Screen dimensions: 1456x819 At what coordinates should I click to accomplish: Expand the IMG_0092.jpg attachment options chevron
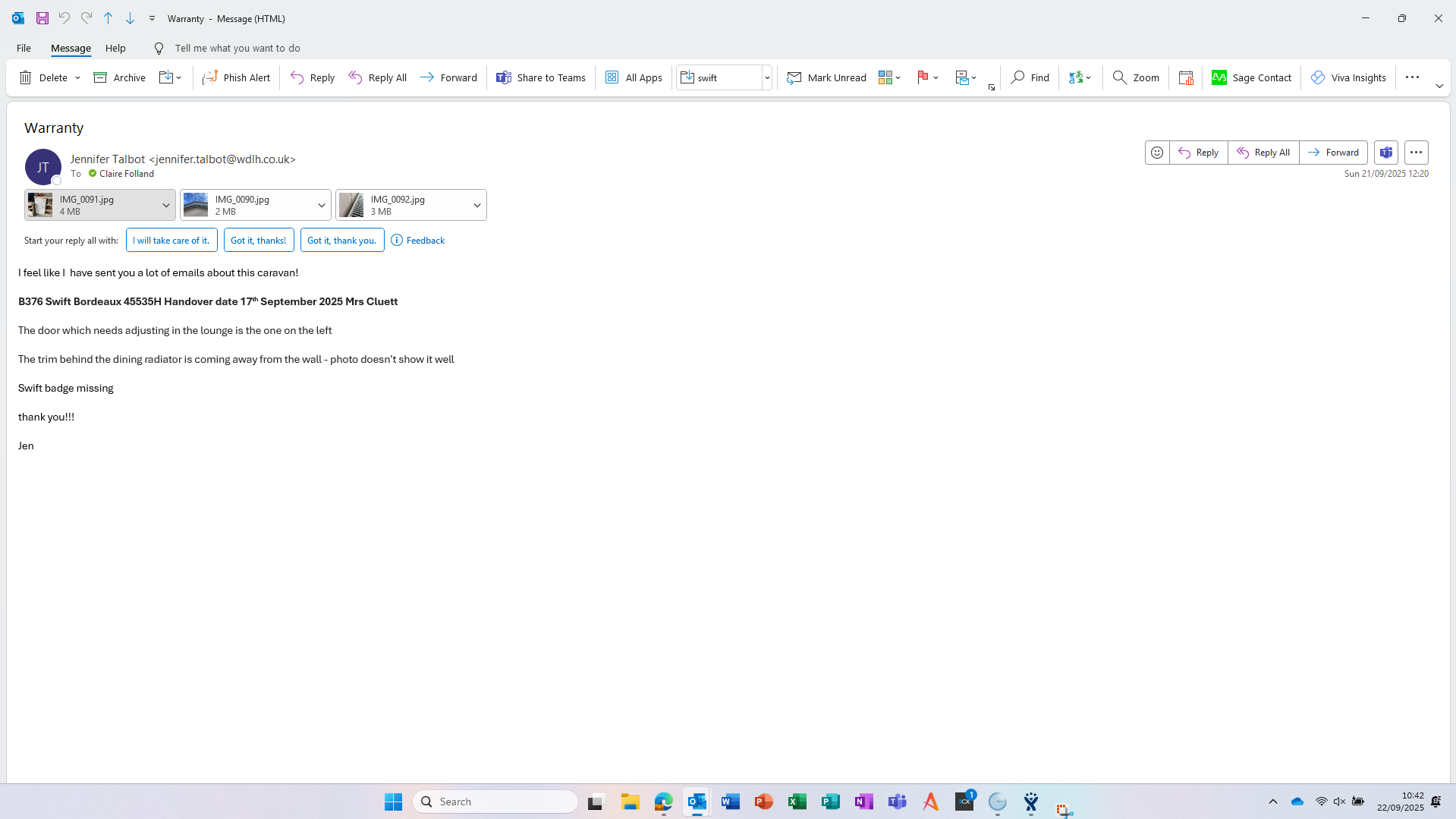(x=476, y=205)
